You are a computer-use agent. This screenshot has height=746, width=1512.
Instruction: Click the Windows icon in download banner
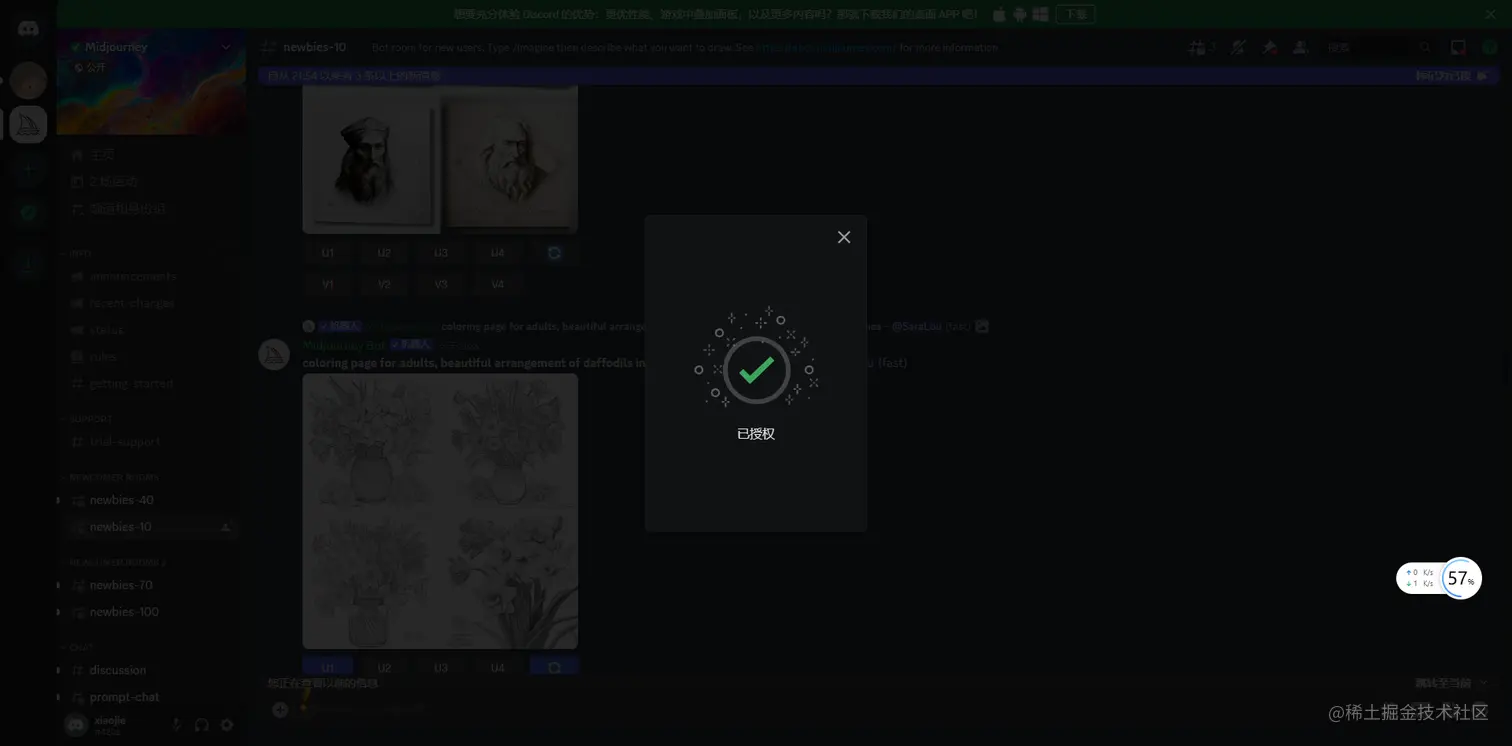(x=1040, y=14)
